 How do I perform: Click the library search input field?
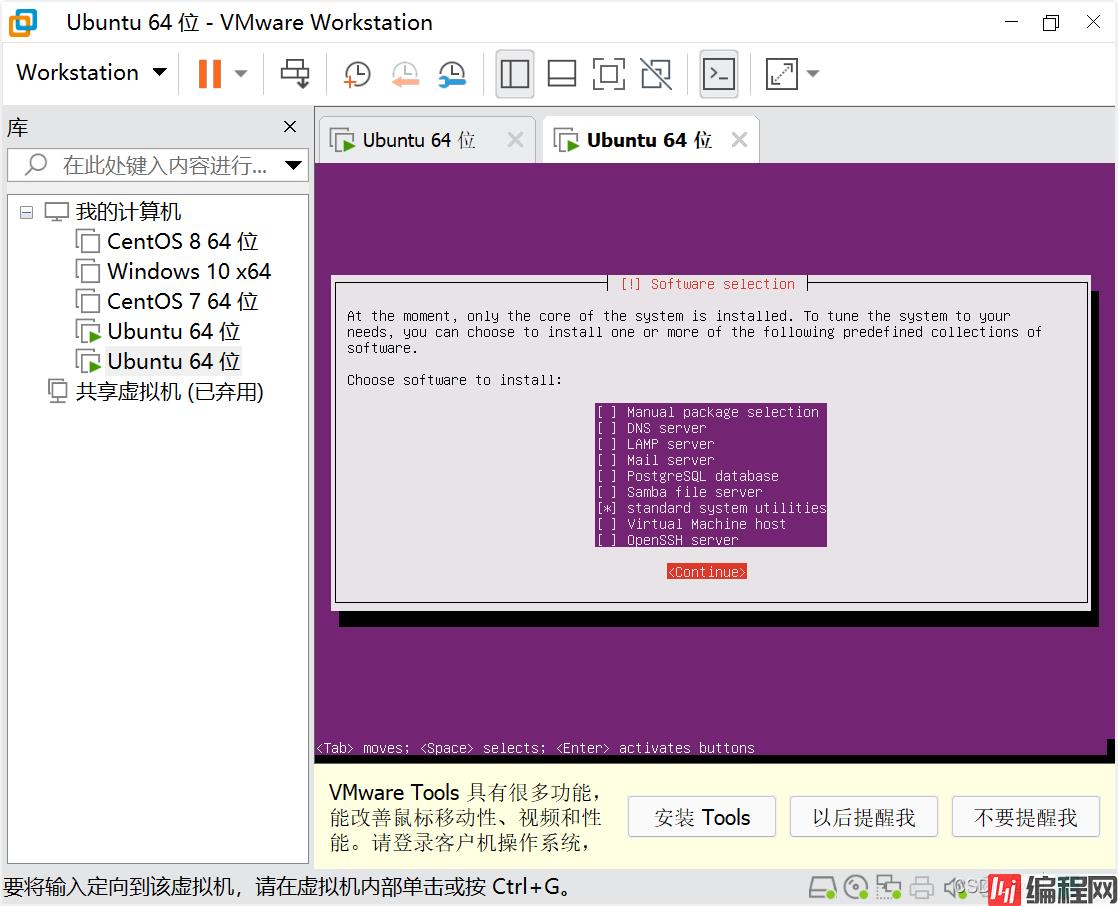point(160,165)
